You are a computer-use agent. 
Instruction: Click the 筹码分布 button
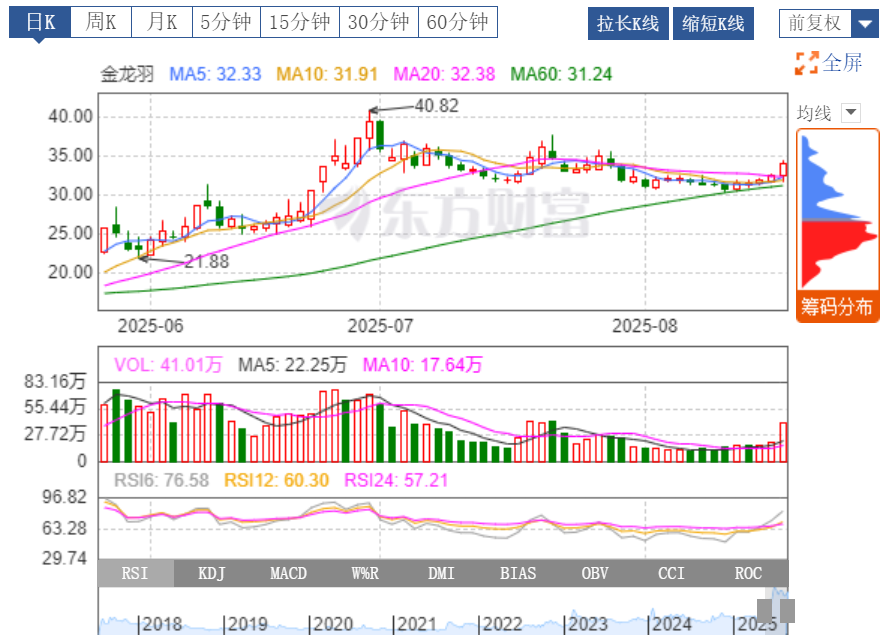(x=837, y=307)
